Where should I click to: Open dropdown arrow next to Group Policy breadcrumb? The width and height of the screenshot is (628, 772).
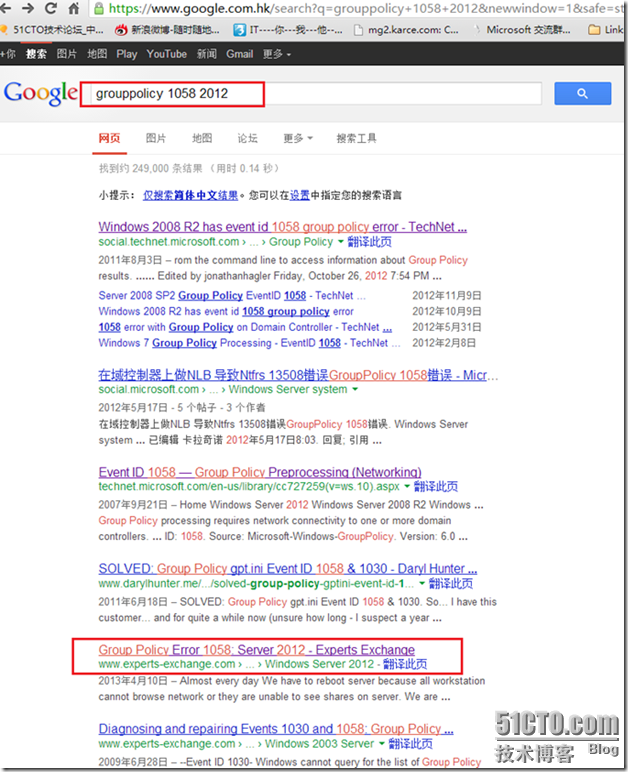(x=340, y=242)
